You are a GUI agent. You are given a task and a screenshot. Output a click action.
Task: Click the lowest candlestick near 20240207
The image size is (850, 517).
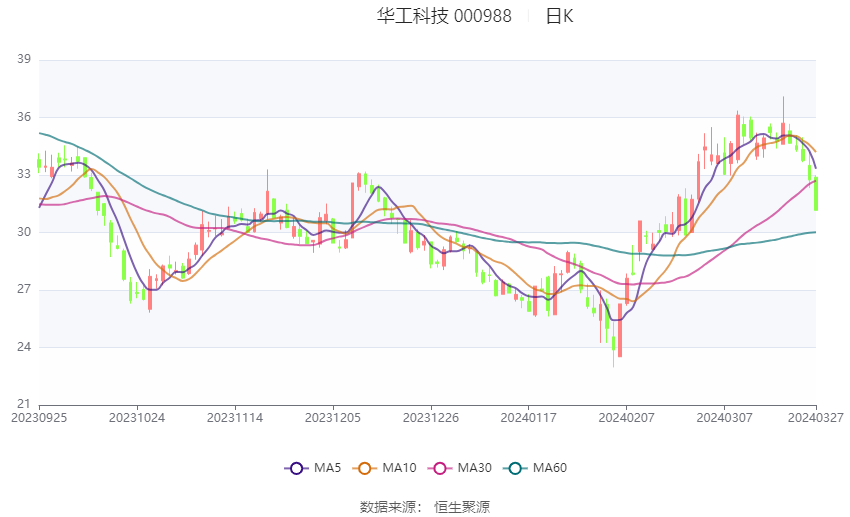[x=614, y=341]
